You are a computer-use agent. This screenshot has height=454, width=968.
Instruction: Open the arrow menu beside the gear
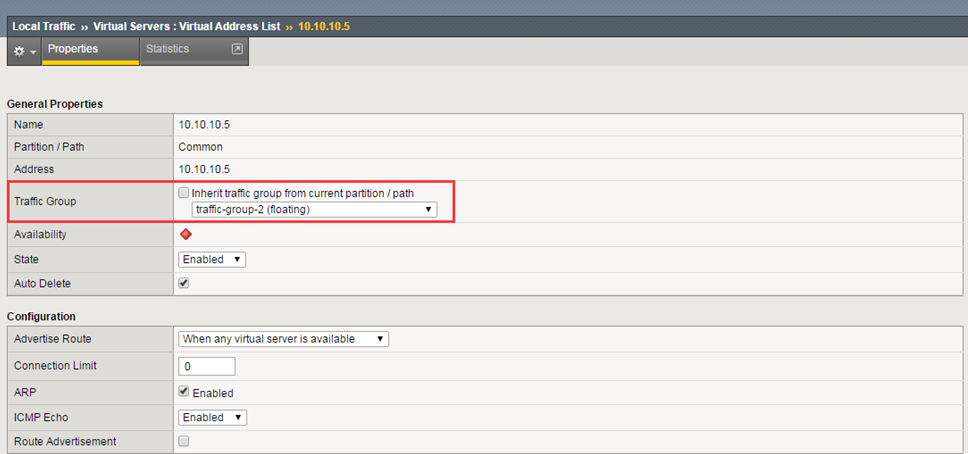coord(33,52)
